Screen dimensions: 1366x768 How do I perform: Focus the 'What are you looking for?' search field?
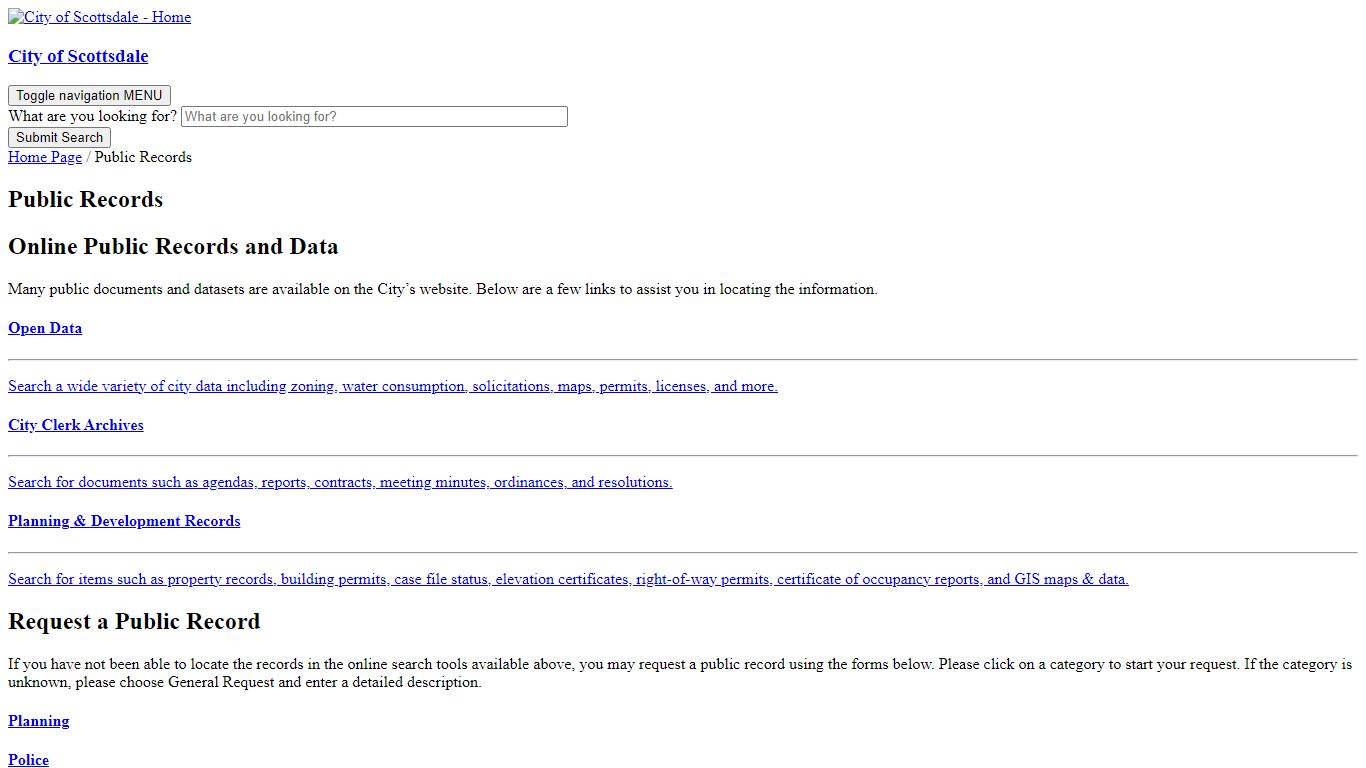coord(374,117)
